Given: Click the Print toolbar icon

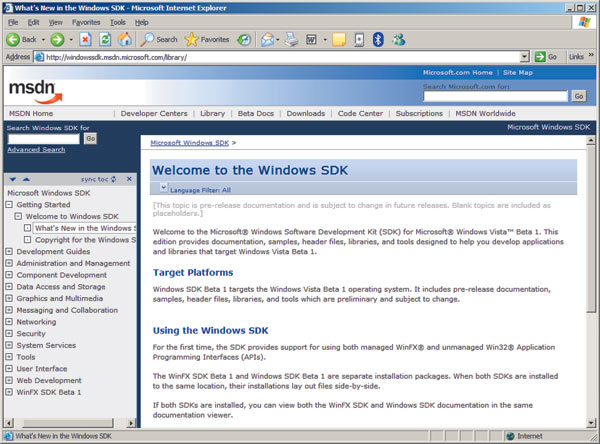Looking at the screenshot, I should [x=292, y=39].
